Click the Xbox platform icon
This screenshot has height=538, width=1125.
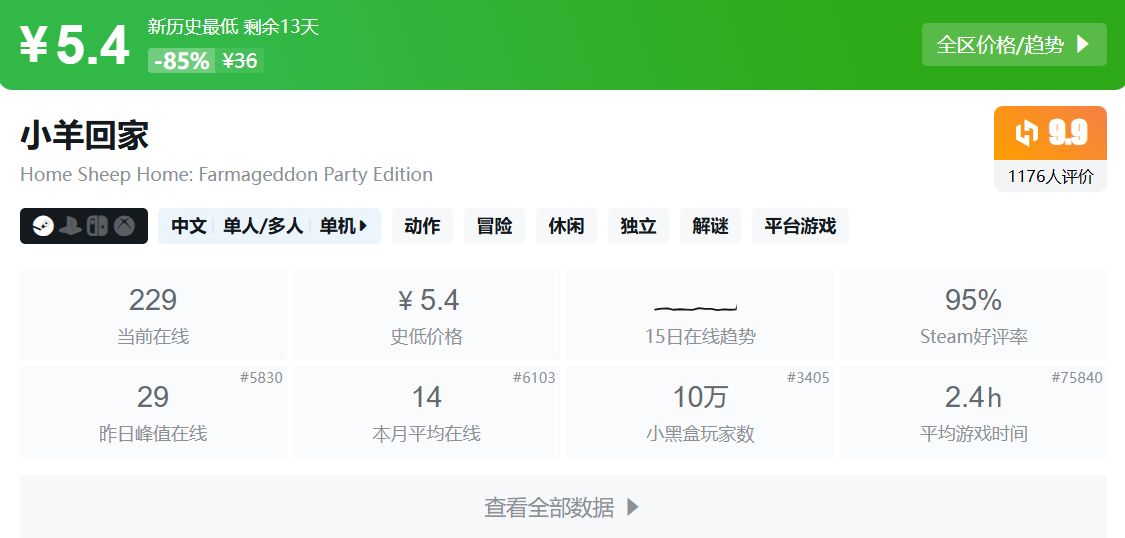pyautogui.click(x=125, y=226)
